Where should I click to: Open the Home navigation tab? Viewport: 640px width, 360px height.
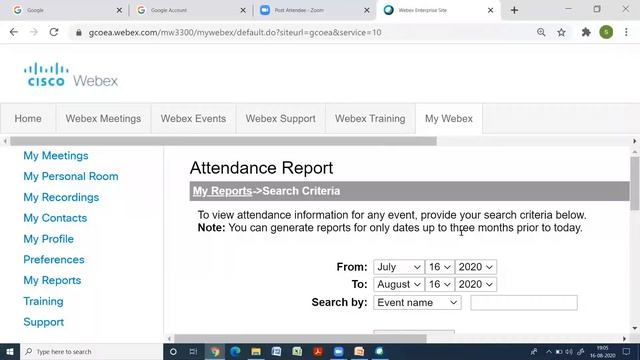28,118
